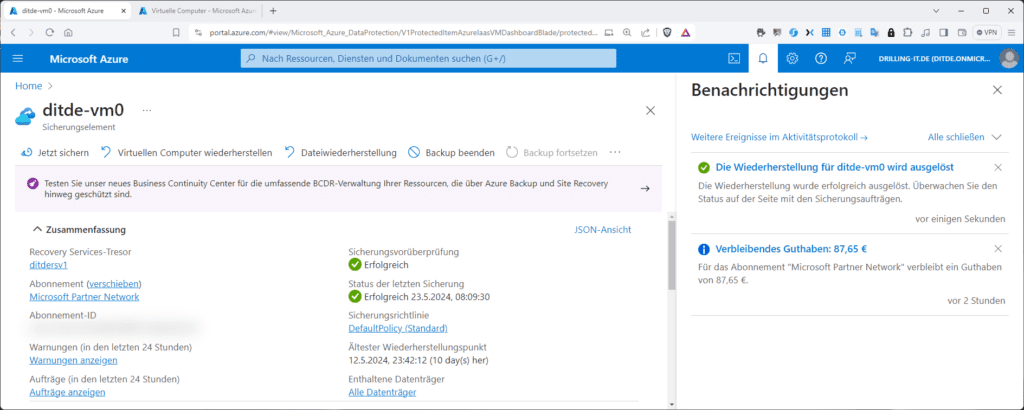Click the green check on the Wiederherstellung notification
1024x410 pixels.
click(x=703, y=167)
